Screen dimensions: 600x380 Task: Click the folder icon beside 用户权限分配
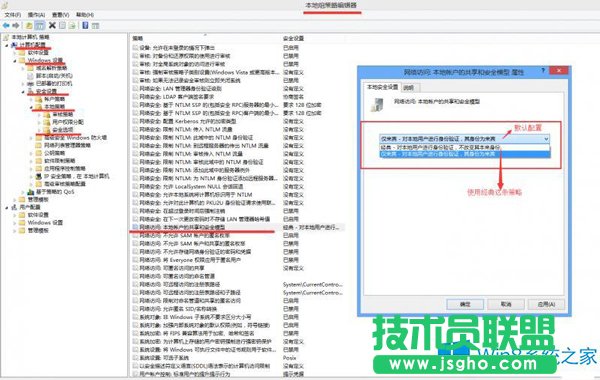pyautogui.click(x=47, y=122)
